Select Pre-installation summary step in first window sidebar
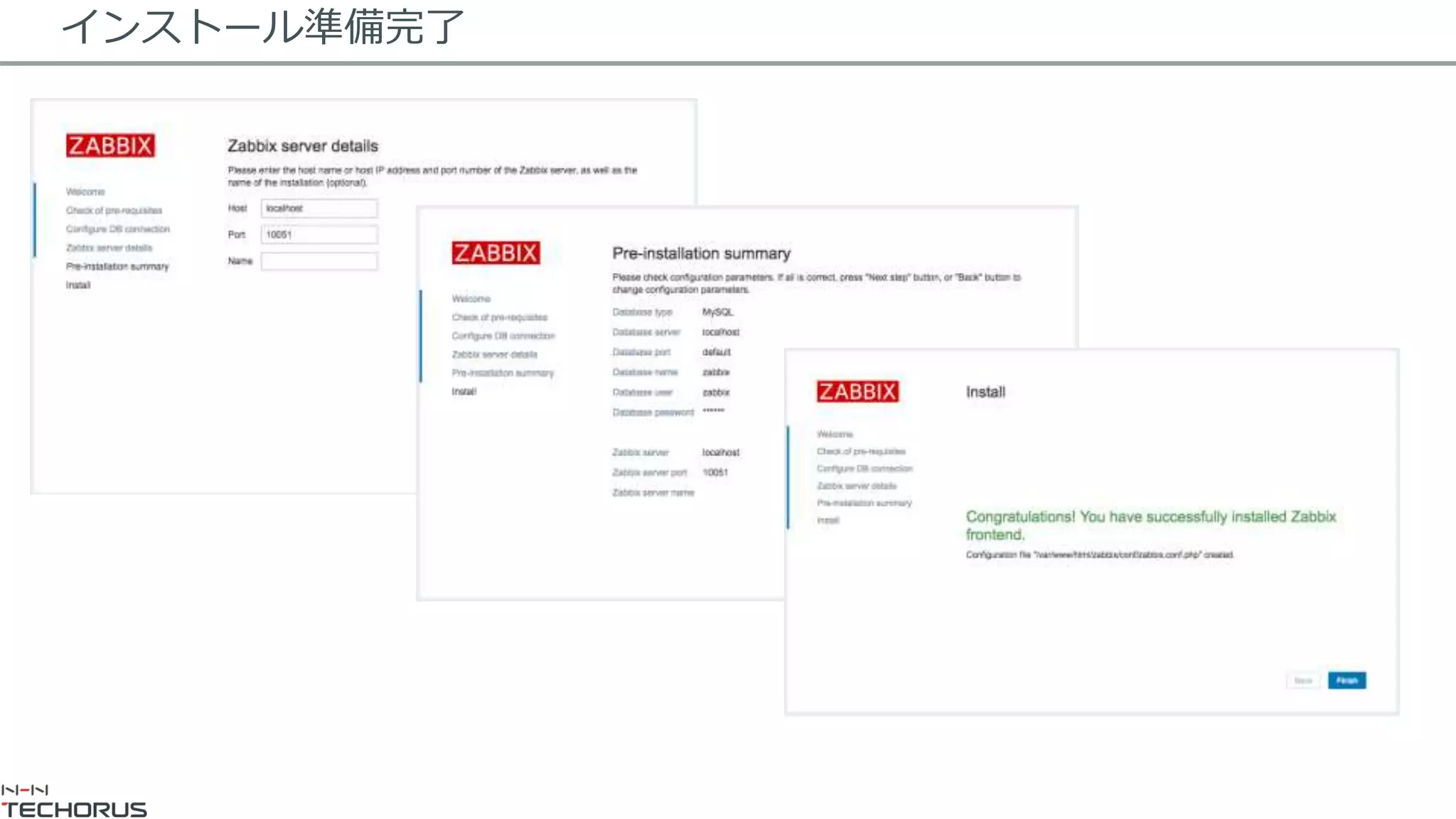 [117, 267]
